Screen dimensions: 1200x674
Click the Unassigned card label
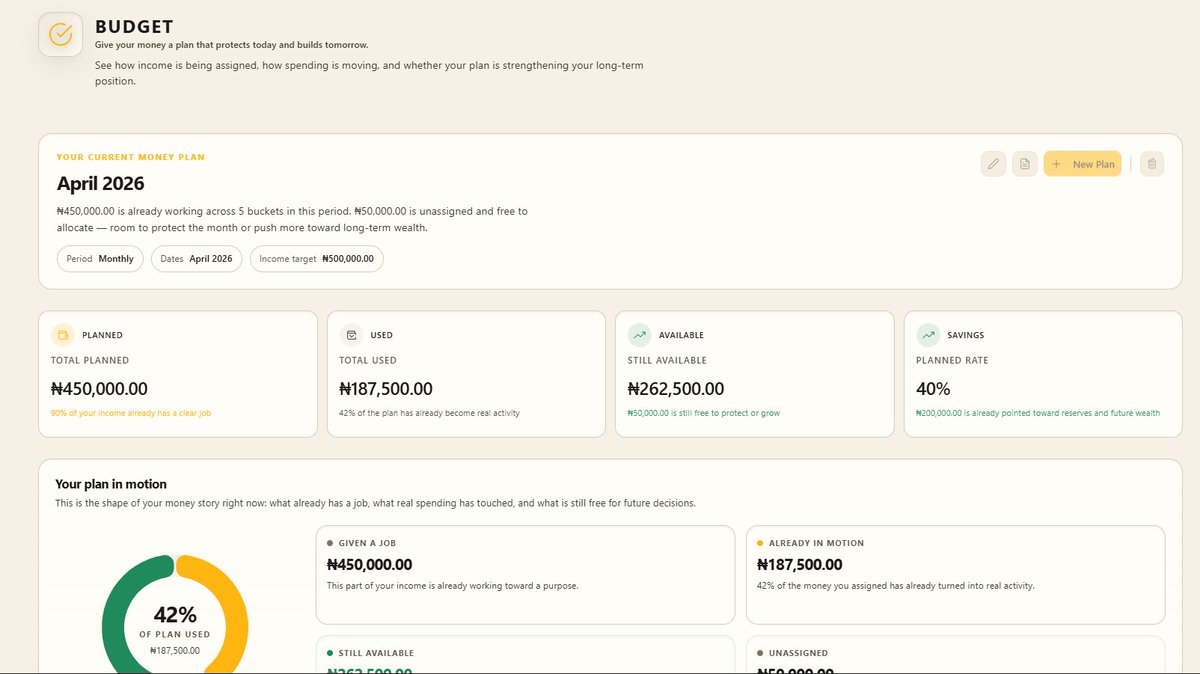798,653
